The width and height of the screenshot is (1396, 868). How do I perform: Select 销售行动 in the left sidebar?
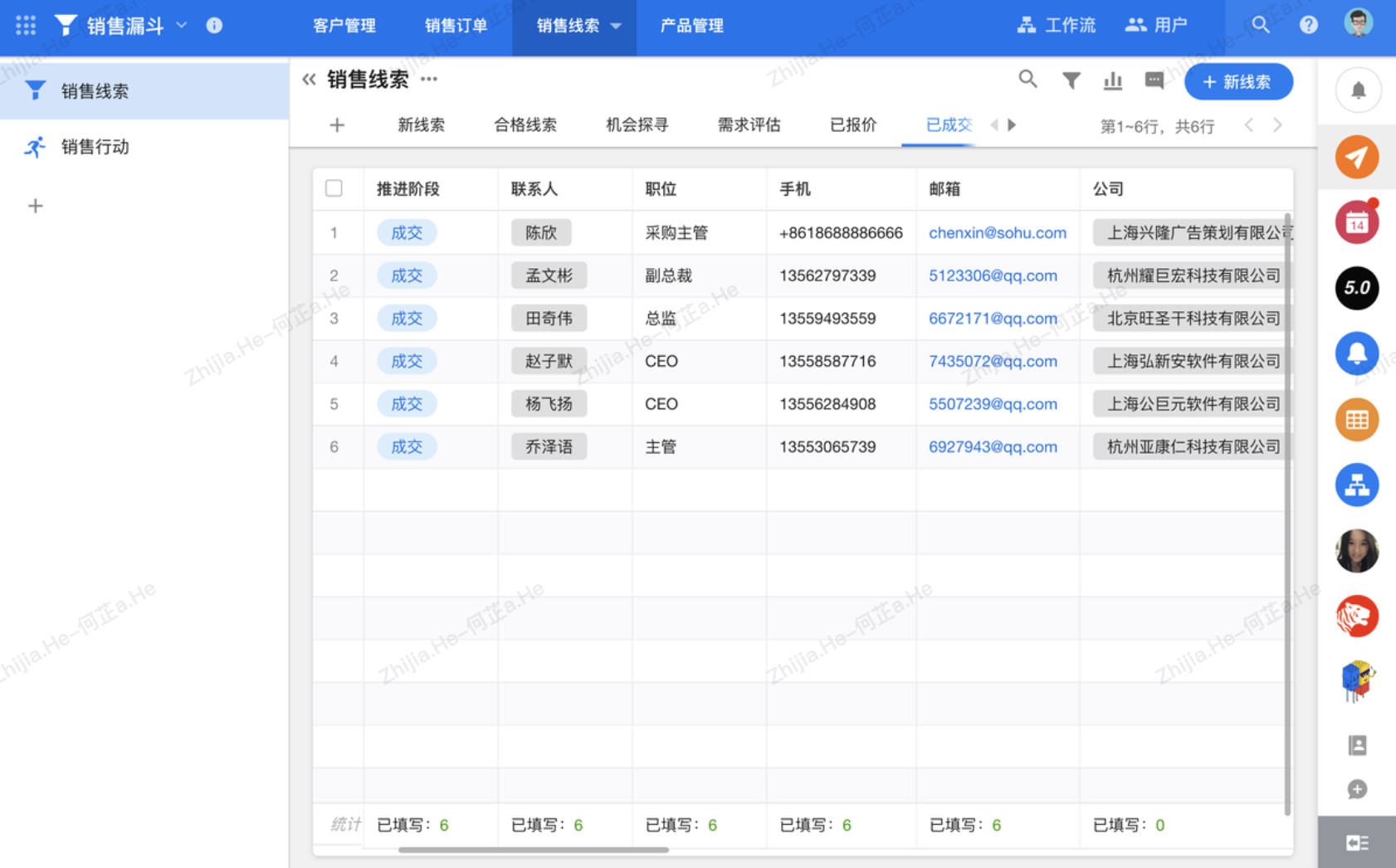(x=95, y=147)
